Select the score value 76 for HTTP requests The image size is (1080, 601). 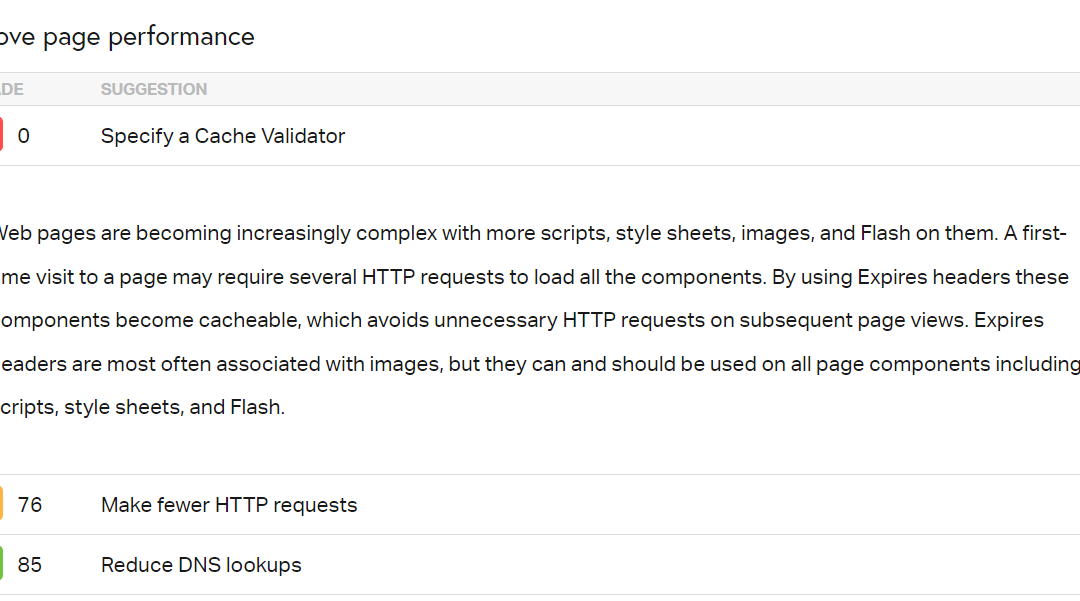click(x=30, y=505)
